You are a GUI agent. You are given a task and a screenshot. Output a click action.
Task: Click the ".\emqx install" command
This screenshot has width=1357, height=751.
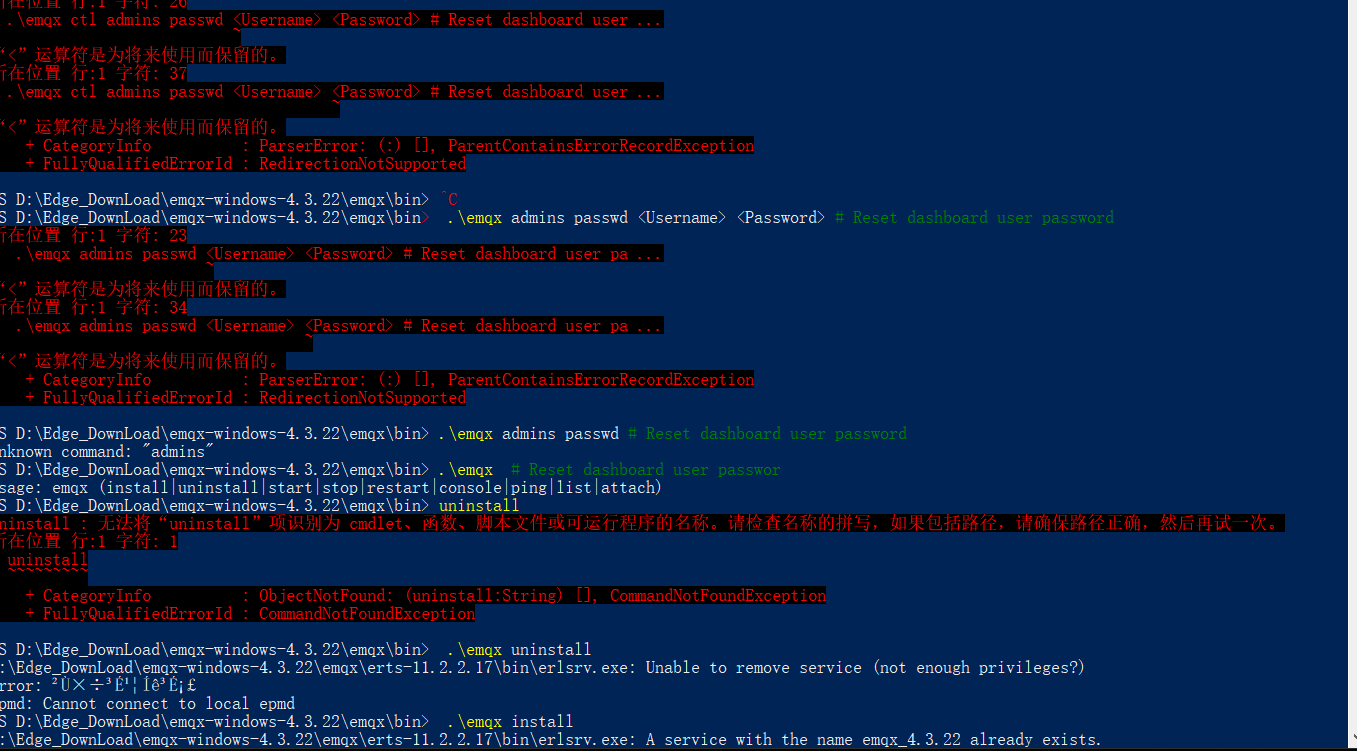coord(510,722)
